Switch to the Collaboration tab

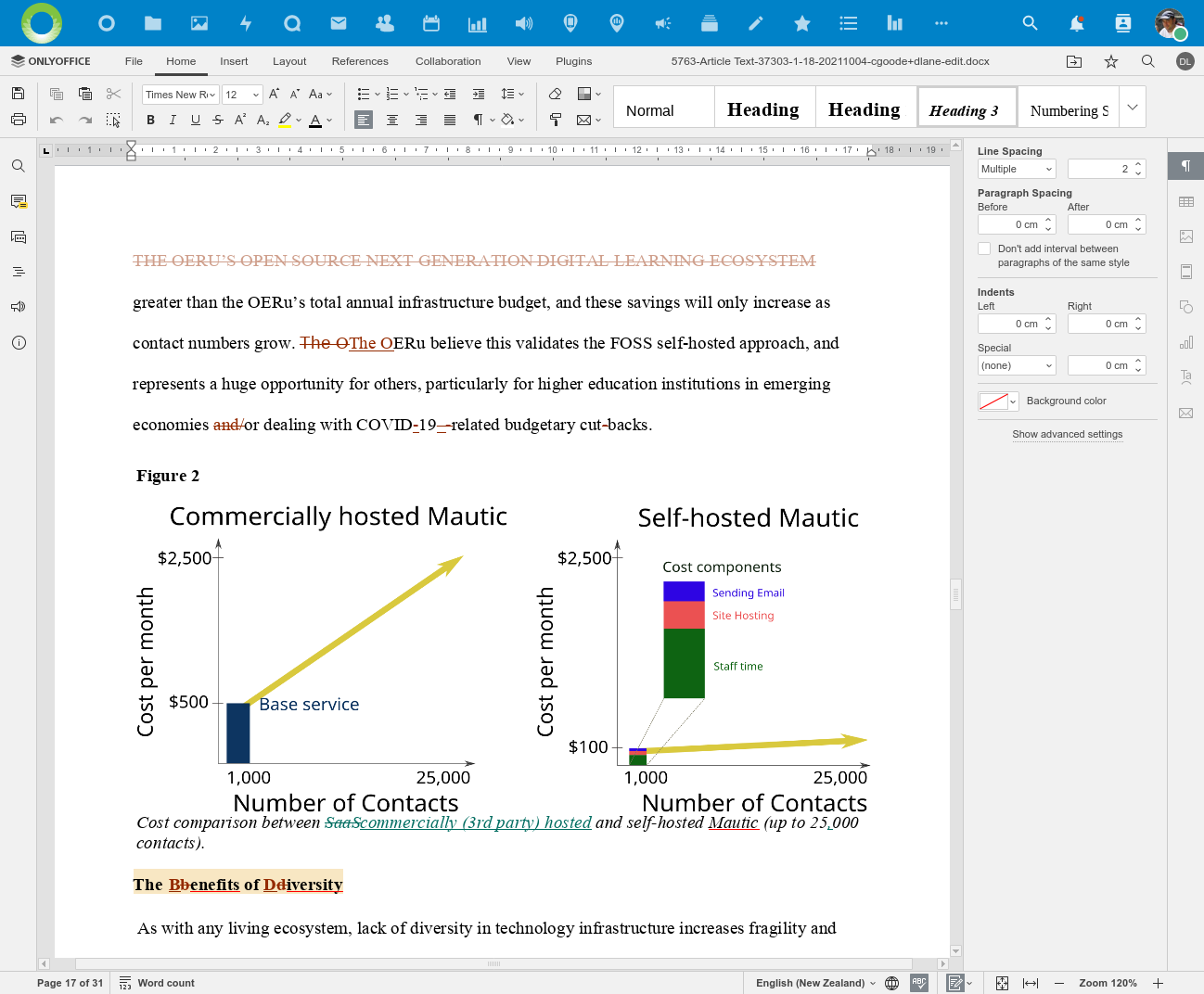448,61
